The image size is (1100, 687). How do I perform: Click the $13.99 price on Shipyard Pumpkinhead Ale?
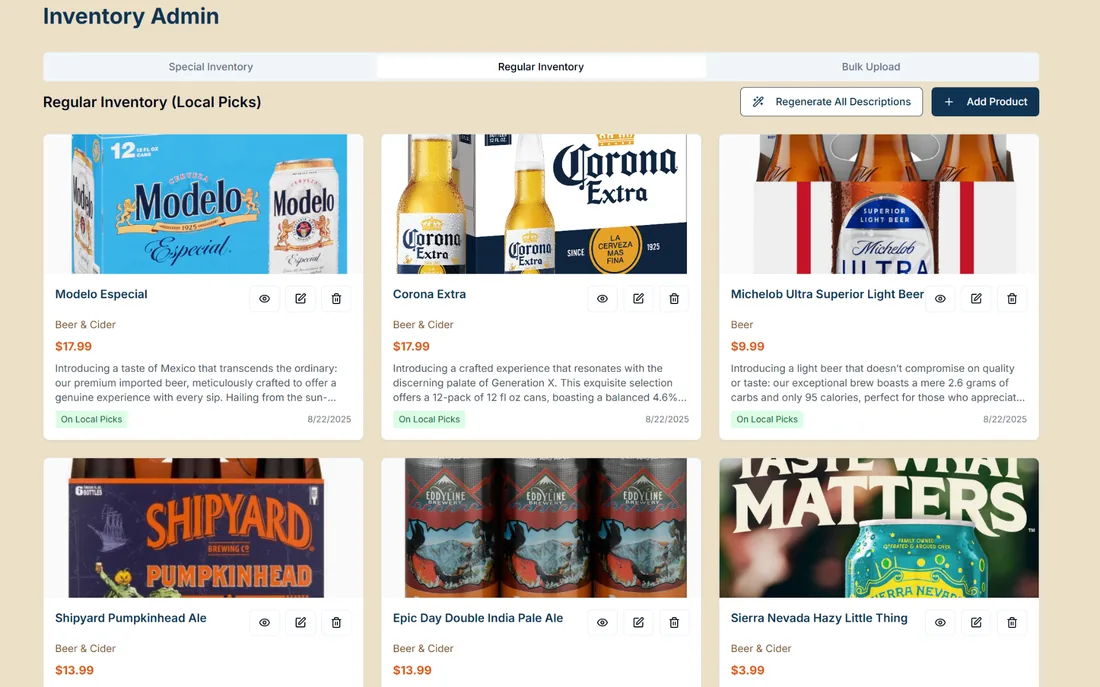tap(74, 670)
